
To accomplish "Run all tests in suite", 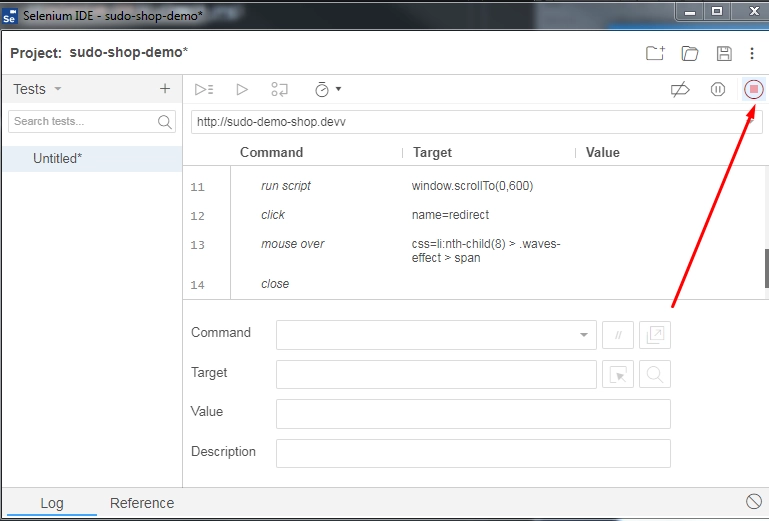I will (204, 89).
